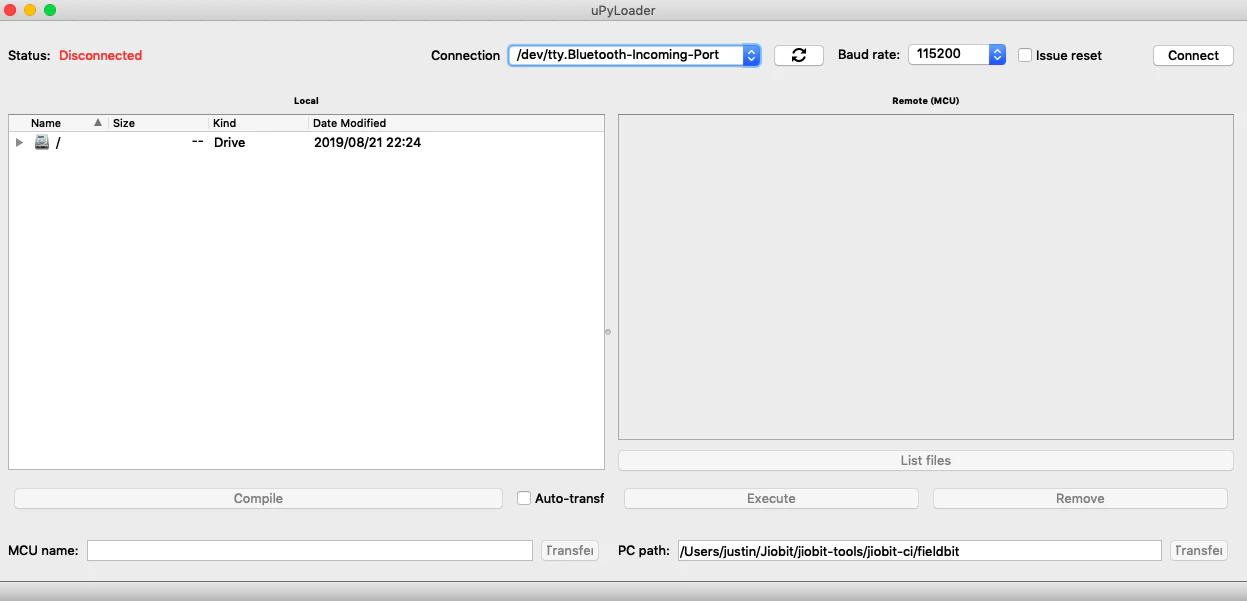This screenshot has width=1247, height=601.
Task: Click Transfer button next to PC path
Action: [1198, 550]
